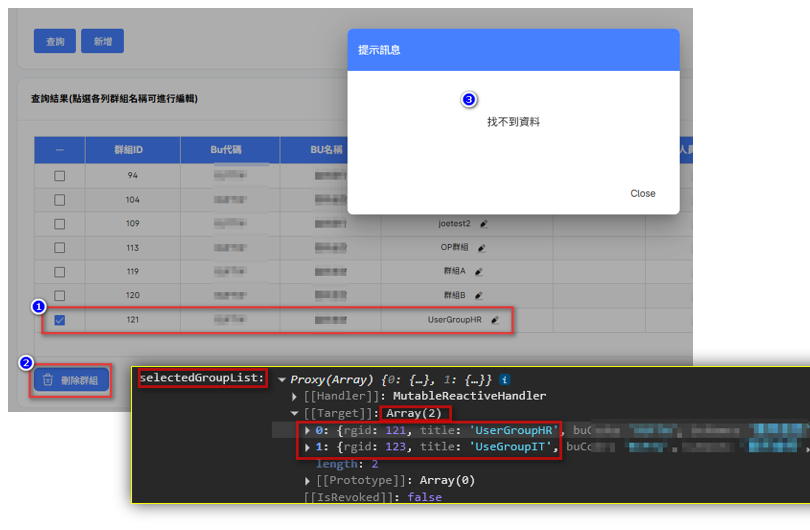The image size is (810, 530).
Task: Expand array item 0 rgid 121
Action: (x=307, y=430)
